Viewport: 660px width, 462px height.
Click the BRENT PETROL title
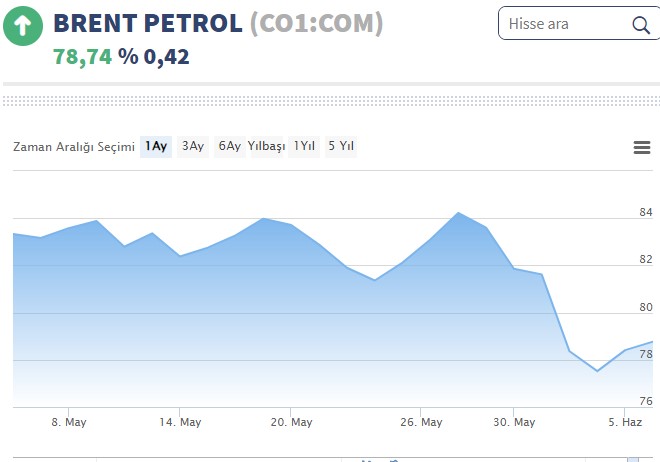(x=148, y=23)
